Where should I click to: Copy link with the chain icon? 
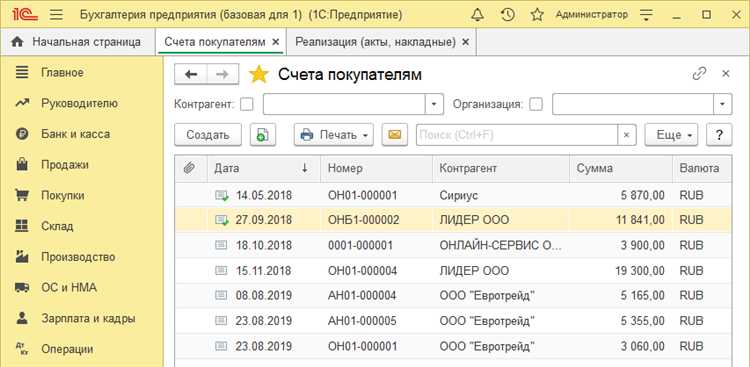point(699,74)
